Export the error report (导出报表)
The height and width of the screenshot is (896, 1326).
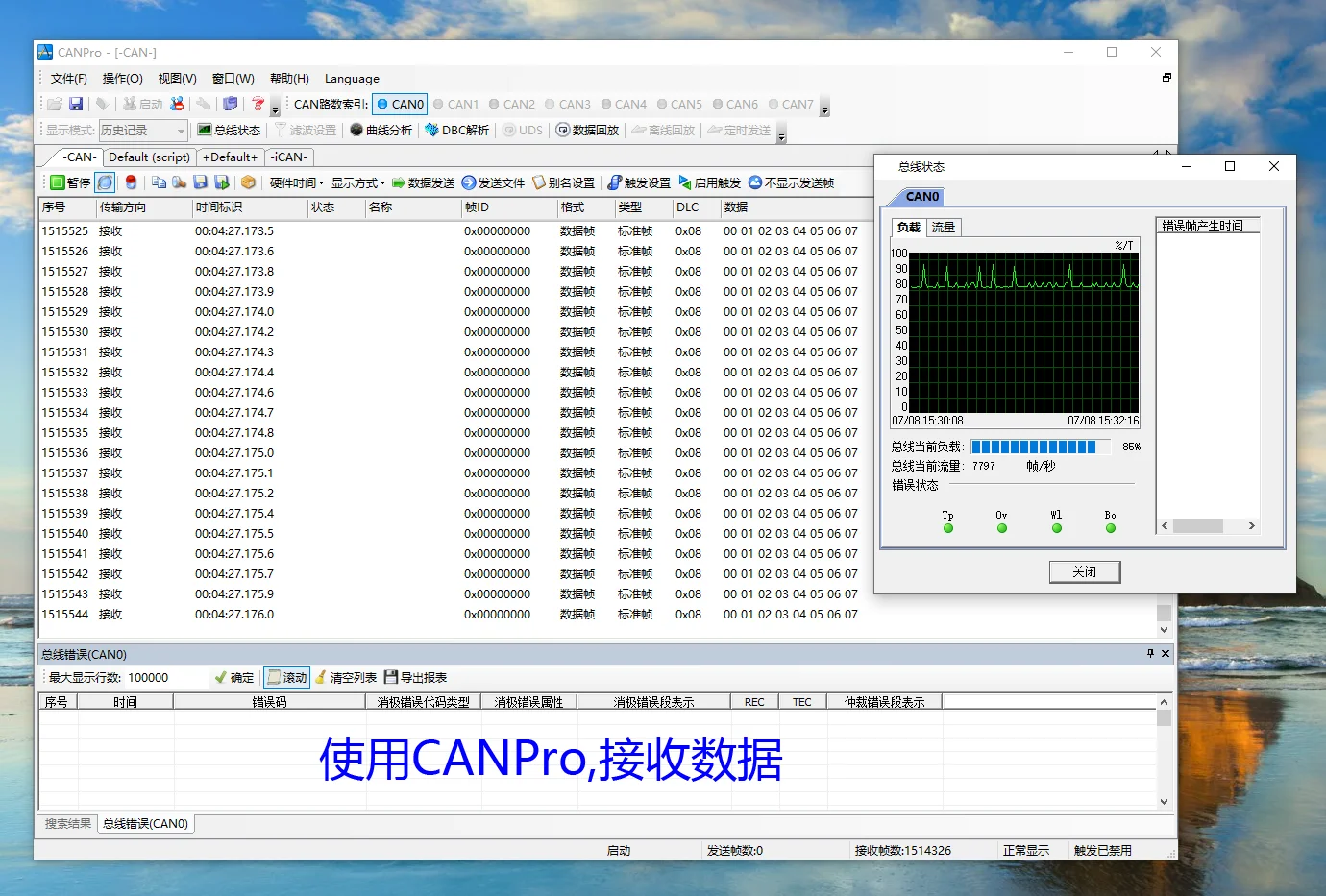[x=415, y=677]
